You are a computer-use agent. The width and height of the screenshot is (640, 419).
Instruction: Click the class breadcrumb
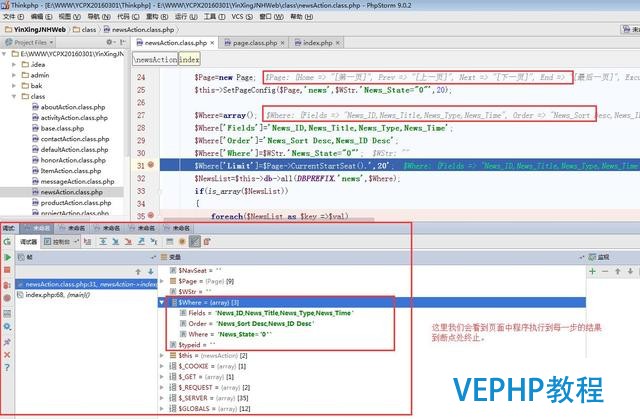[x=84, y=29]
